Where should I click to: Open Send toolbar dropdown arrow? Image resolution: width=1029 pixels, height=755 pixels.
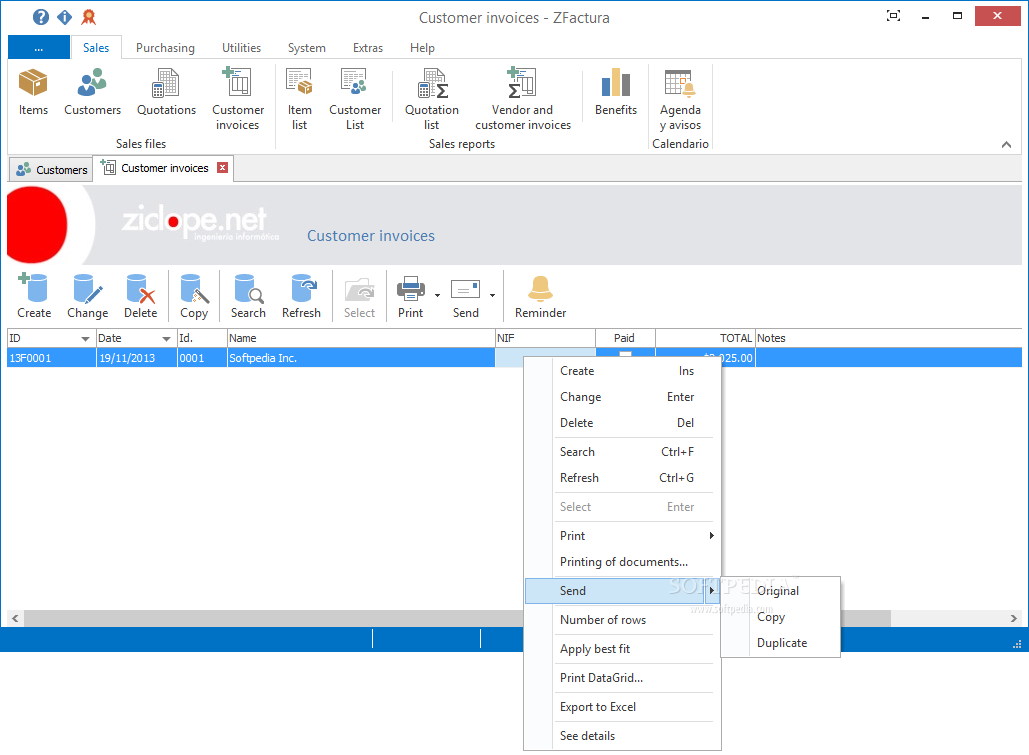(x=492, y=295)
